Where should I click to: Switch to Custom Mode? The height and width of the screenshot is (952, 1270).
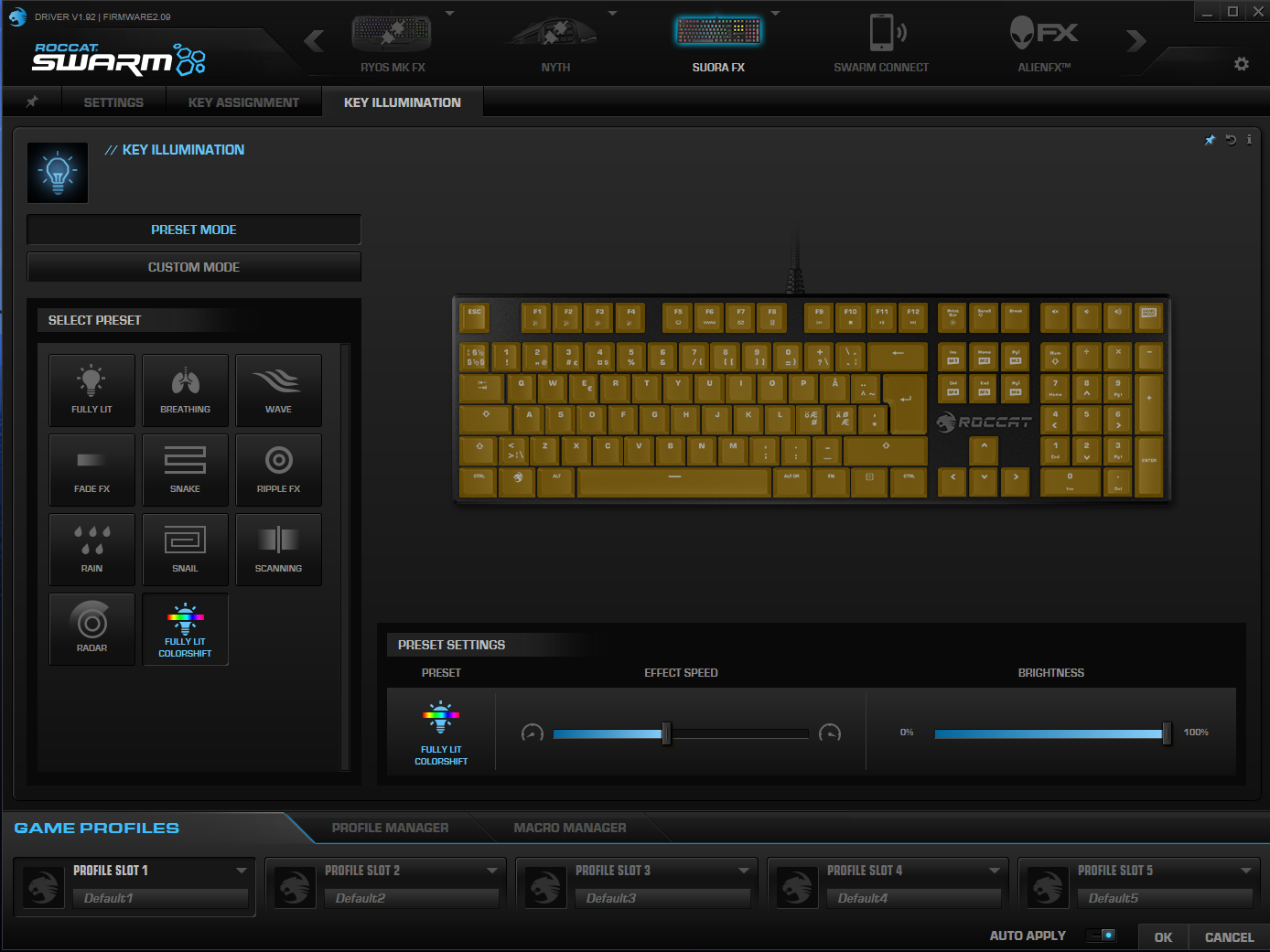194,267
